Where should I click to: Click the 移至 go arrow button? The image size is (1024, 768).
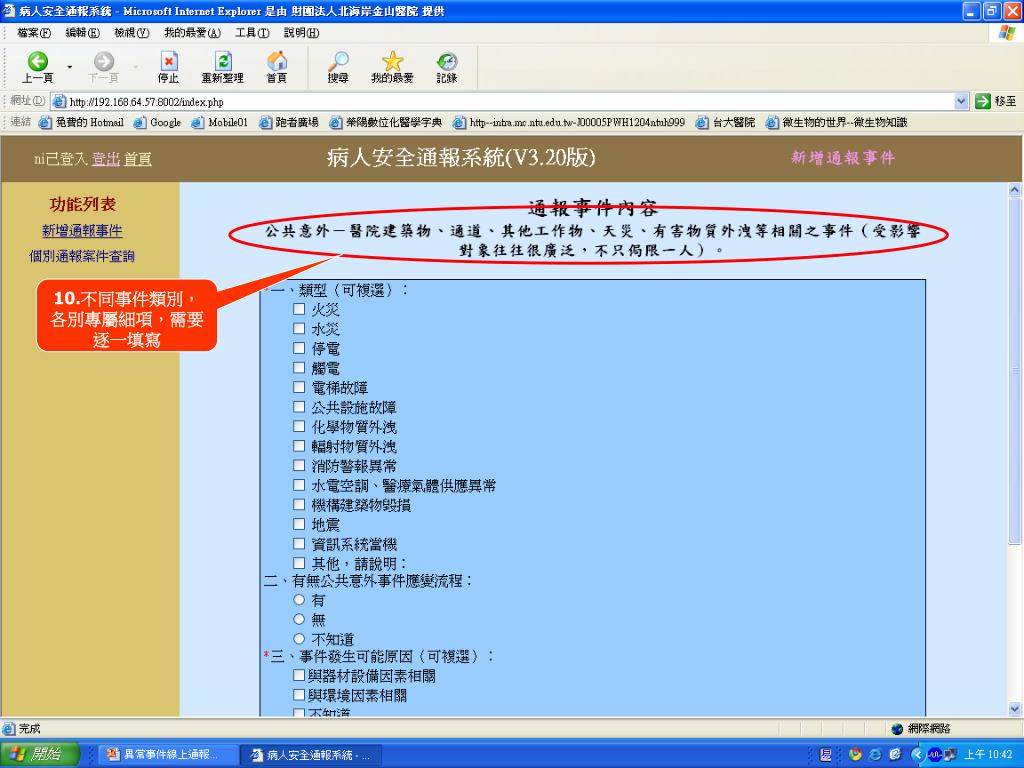click(996, 101)
